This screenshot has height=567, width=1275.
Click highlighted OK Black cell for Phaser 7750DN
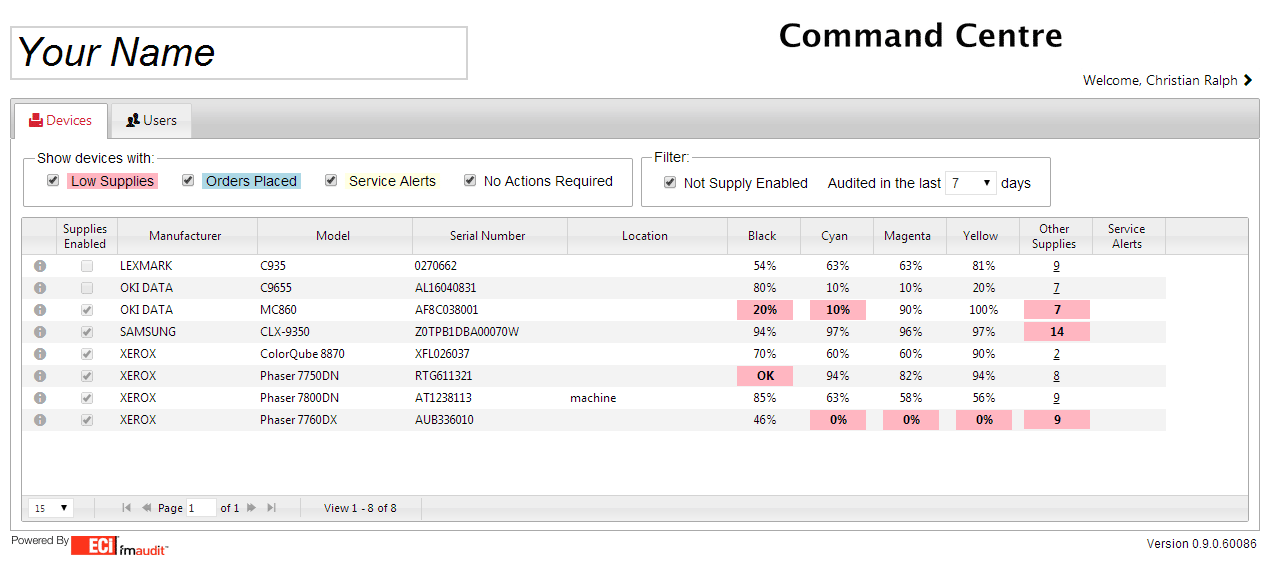(765, 376)
